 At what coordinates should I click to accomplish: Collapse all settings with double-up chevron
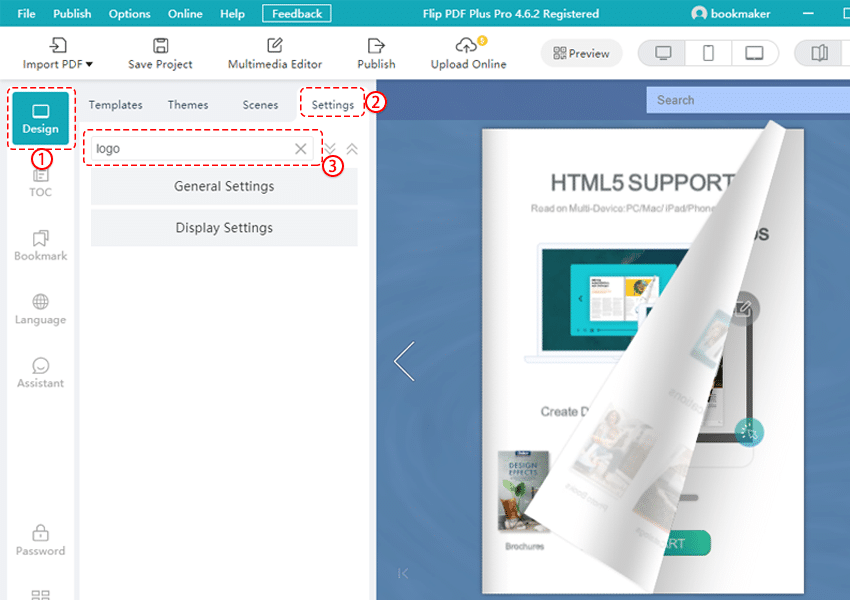point(352,149)
